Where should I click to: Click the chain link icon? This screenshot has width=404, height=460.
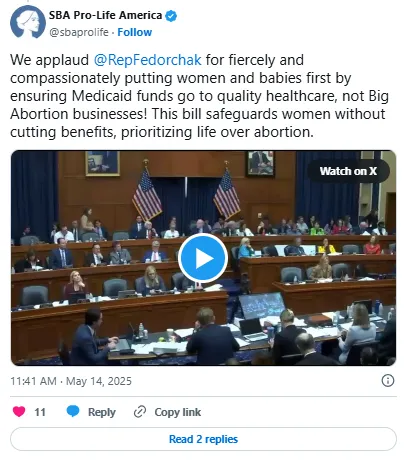click(140, 412)
